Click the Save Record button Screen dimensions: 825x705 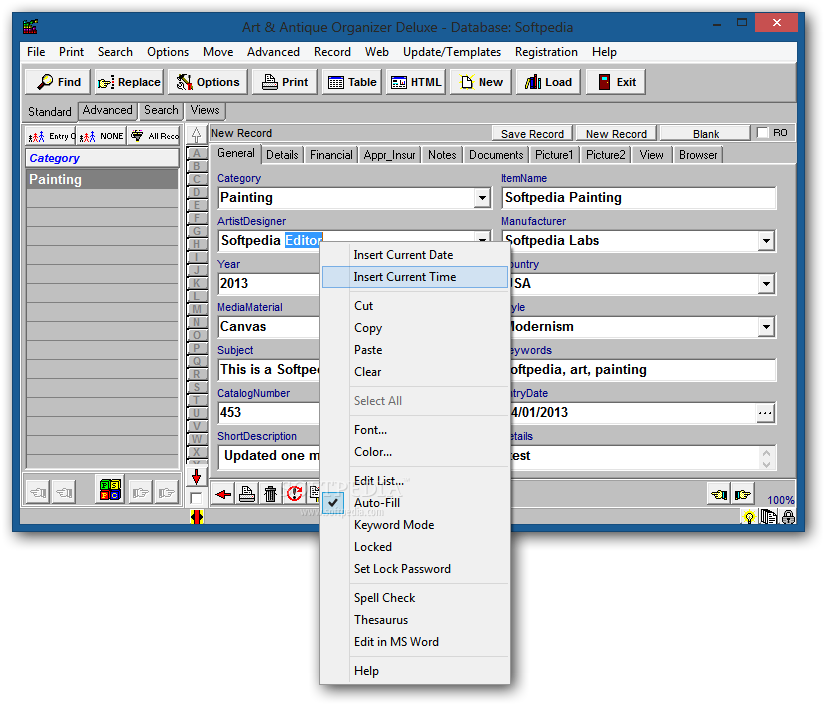pos(532,134)
